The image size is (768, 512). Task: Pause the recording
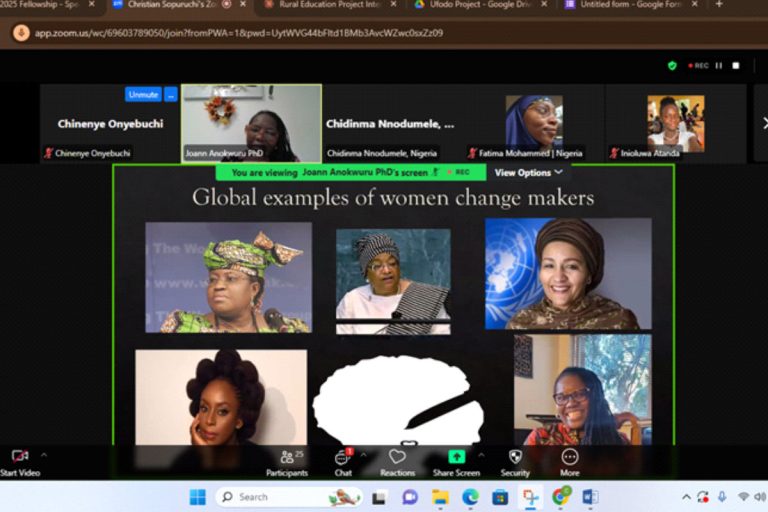(719, 66)
